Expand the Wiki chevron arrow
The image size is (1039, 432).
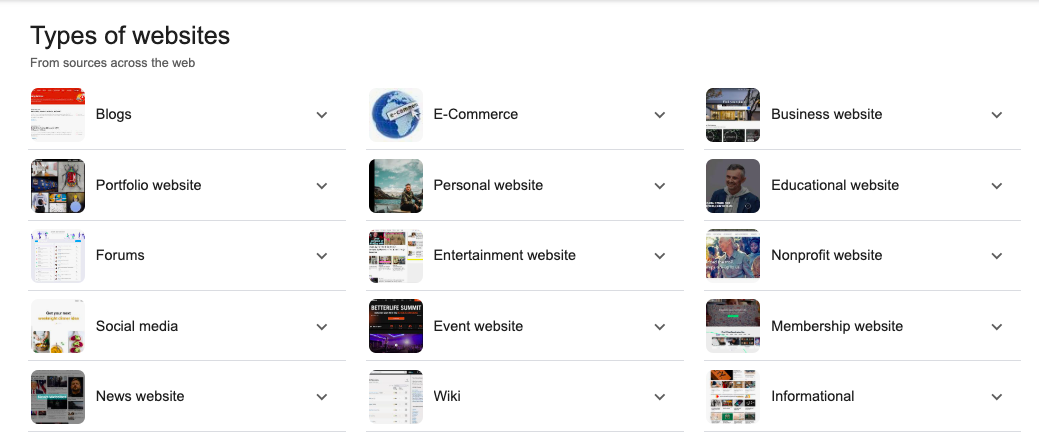660,397
